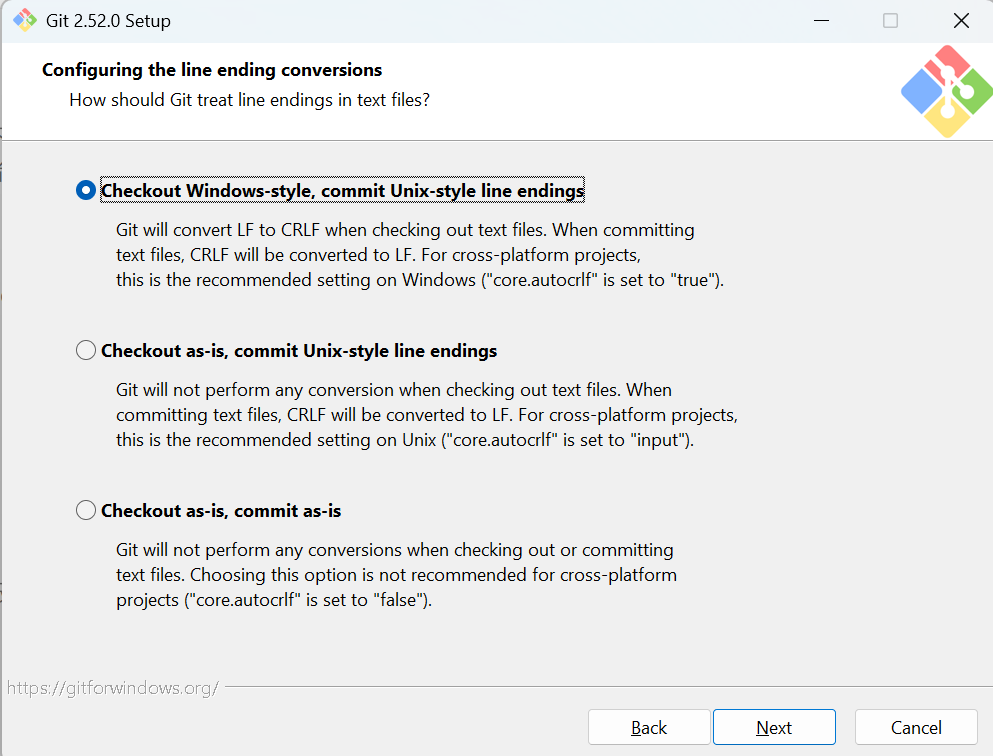Click the core.autocrlf "input" description paragraph

coord(427,415)
